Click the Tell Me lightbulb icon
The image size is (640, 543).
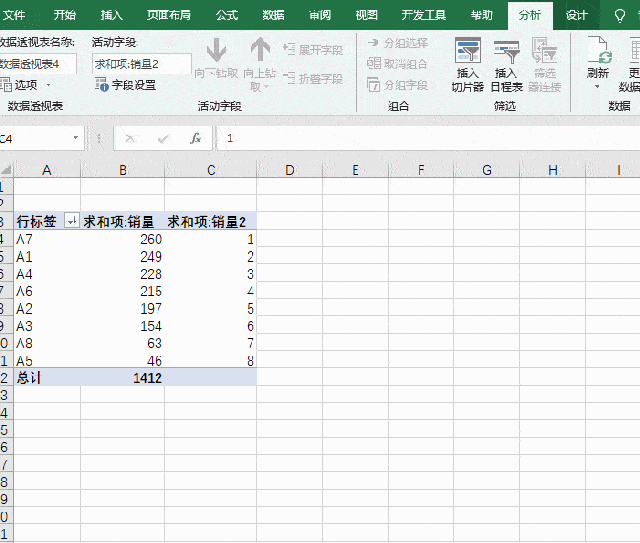point(620,16)
